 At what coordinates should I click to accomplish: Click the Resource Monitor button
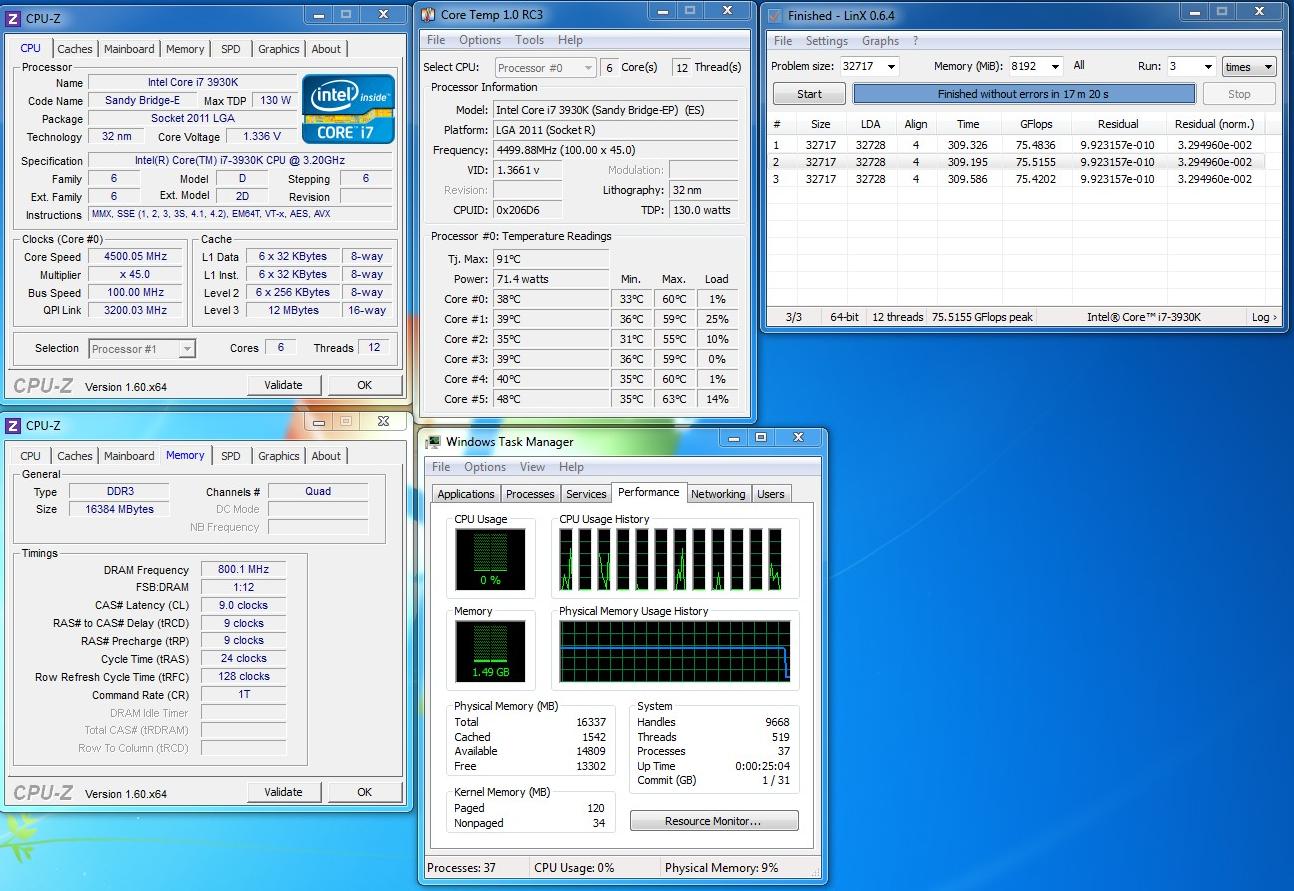click(x=713, y=821)
